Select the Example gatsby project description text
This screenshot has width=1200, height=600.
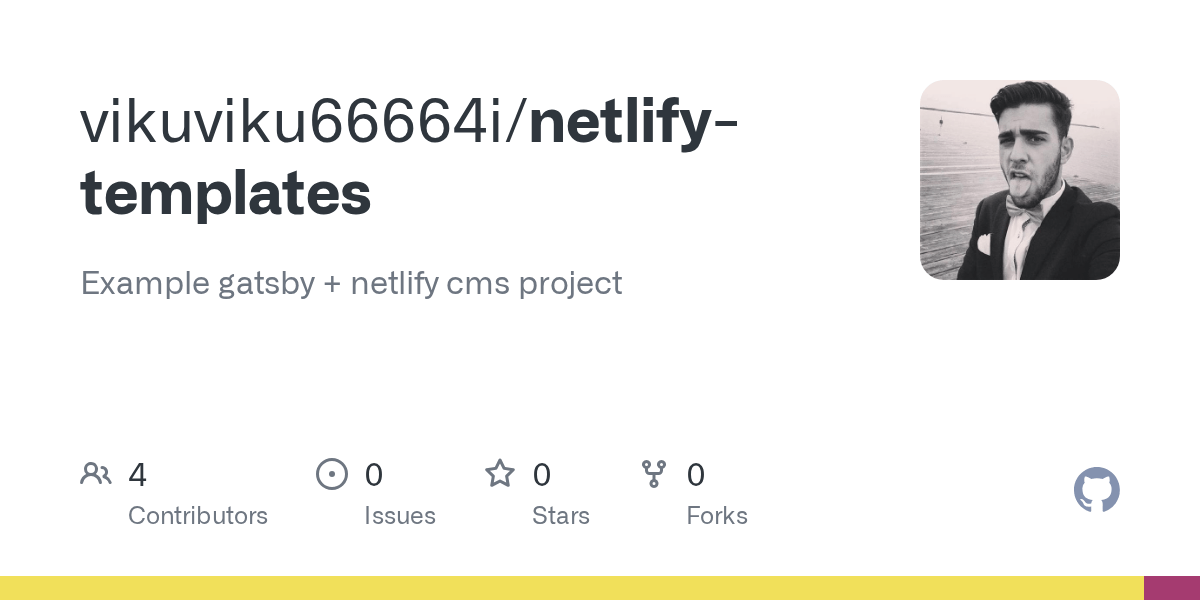[351, 283]
